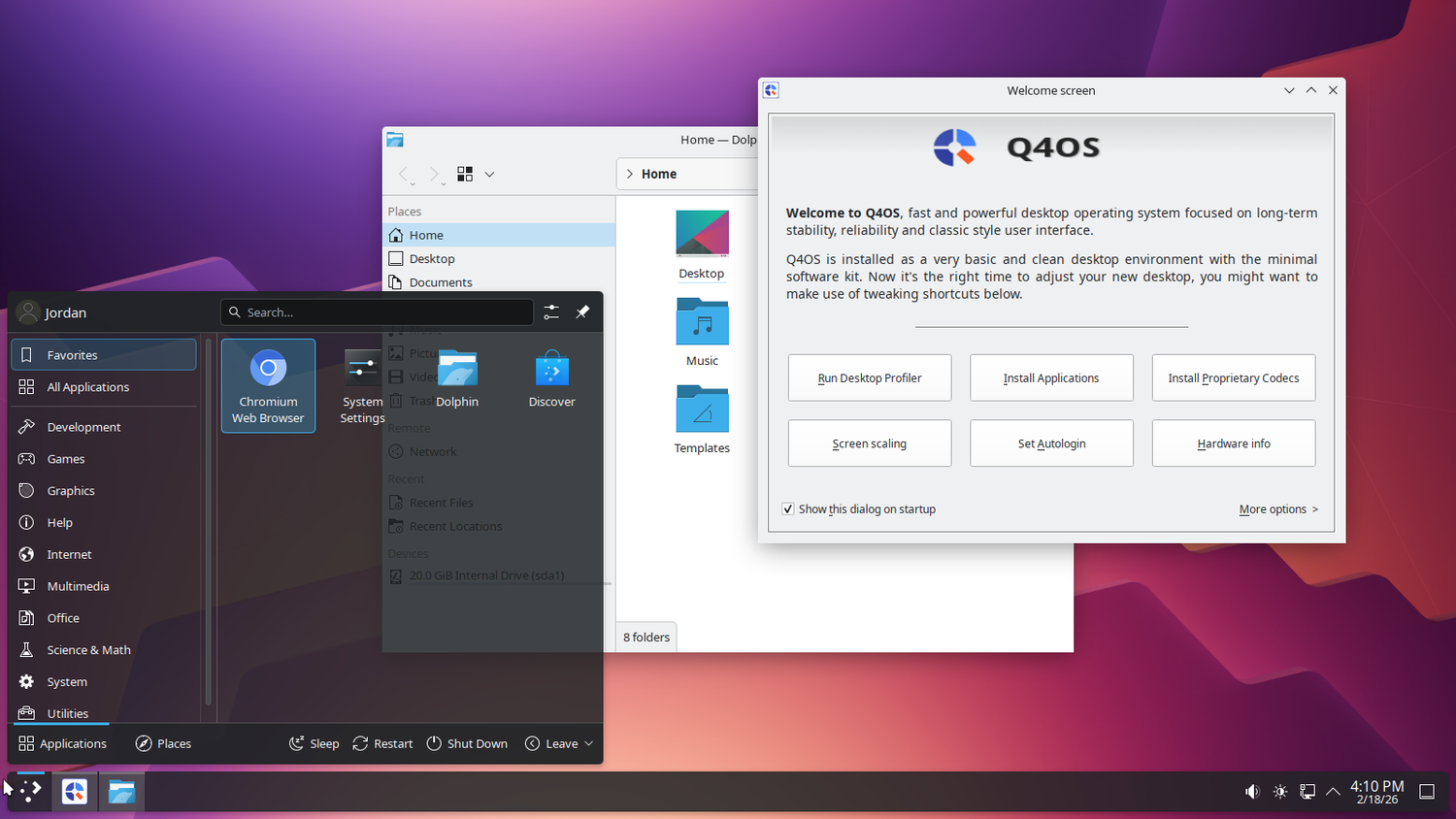Select the Templates folder in Dolphin
The width and height of the screenshot is (1456, 819).
point(702,419)
